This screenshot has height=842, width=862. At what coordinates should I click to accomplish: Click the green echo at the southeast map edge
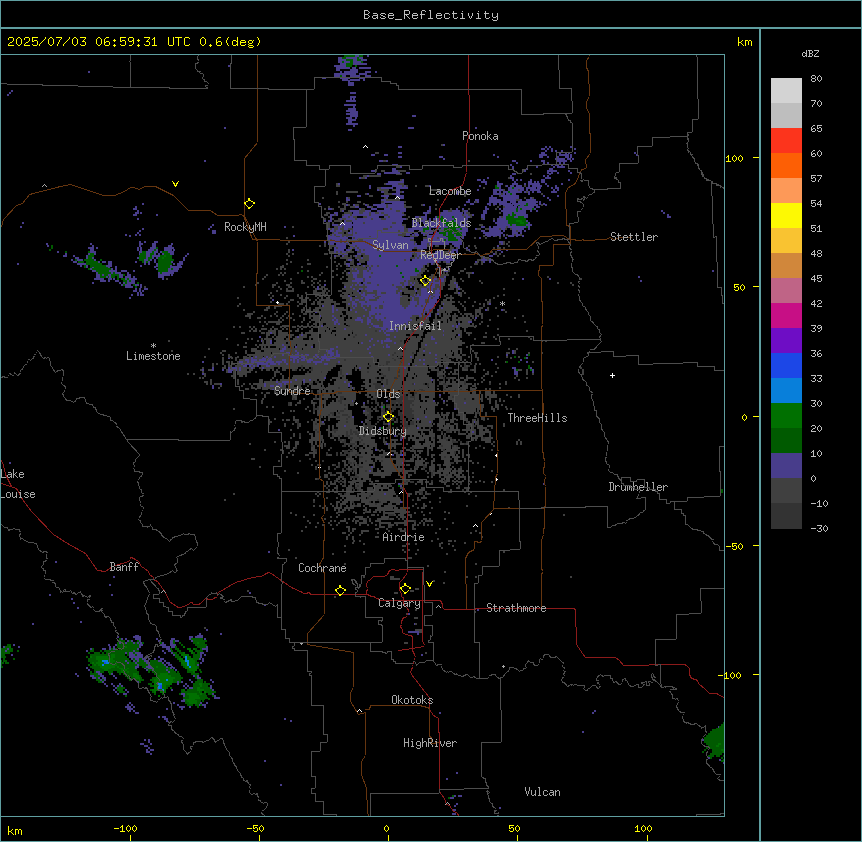point(714,742)
